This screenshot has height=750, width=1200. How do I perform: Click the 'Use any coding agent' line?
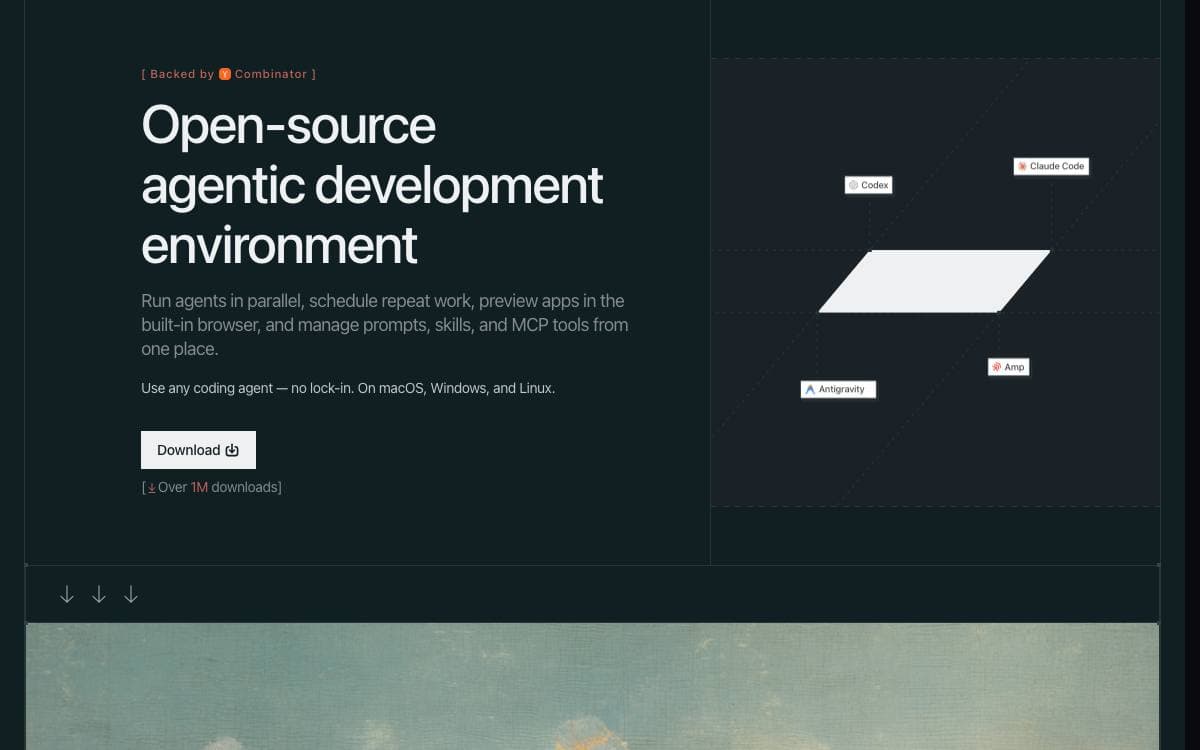click(348, 388)
